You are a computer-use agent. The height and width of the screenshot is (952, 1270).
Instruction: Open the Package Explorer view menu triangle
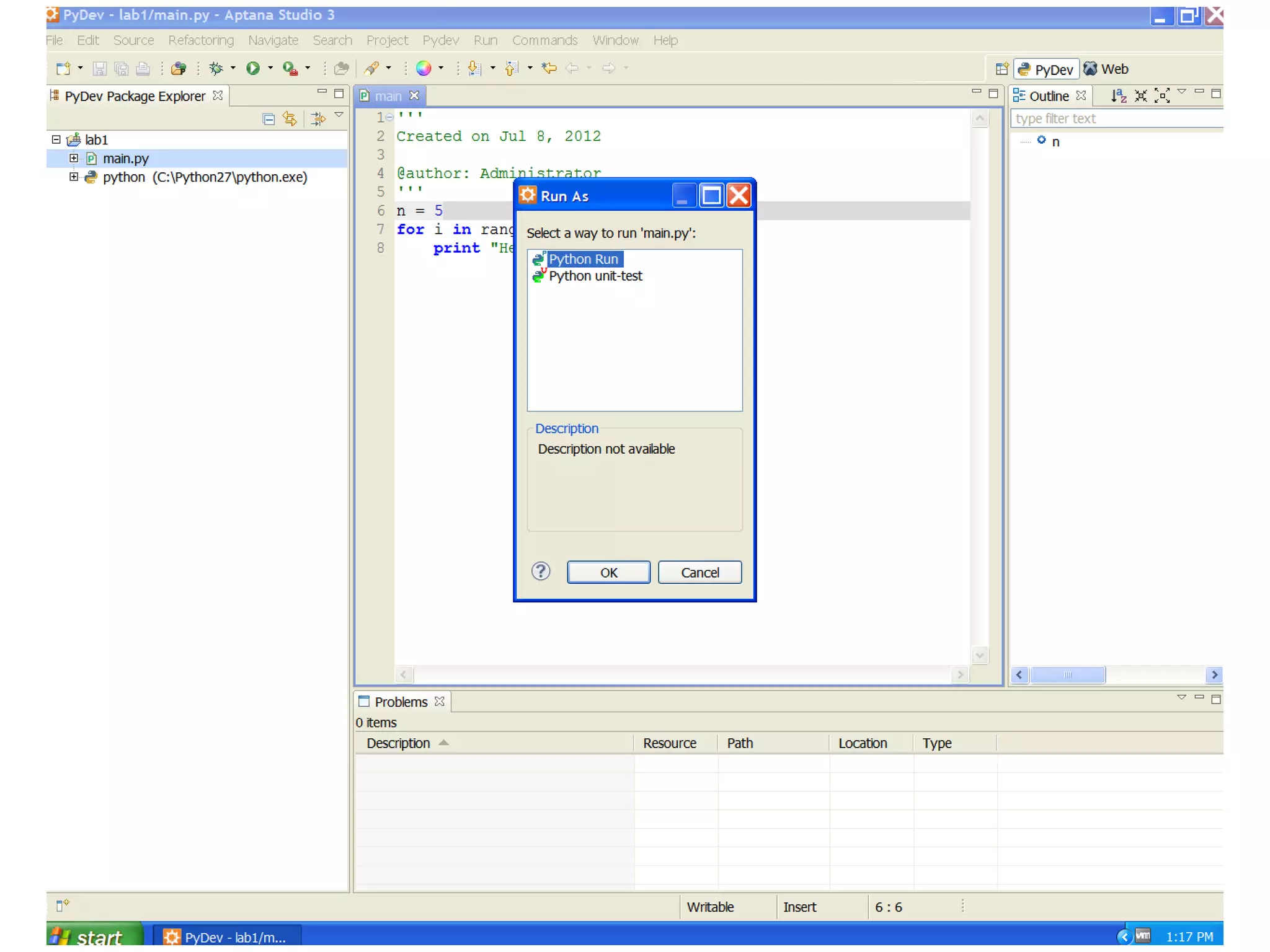pos(339,115)
